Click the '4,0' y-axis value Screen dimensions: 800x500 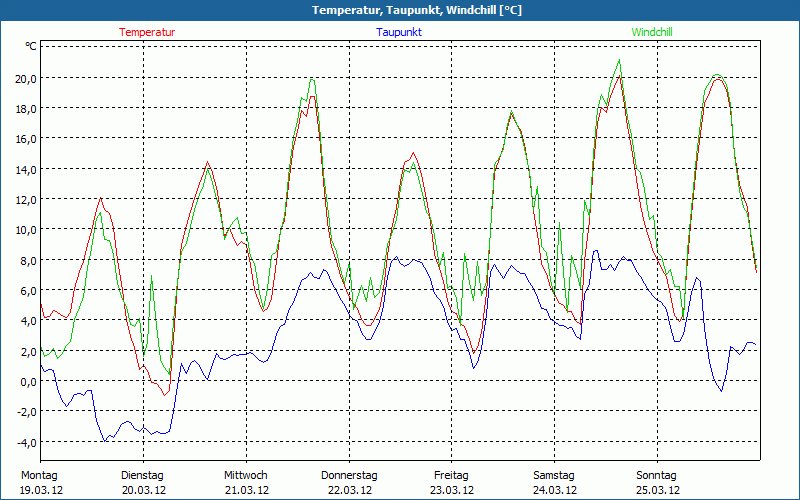[x=28, y=321]
